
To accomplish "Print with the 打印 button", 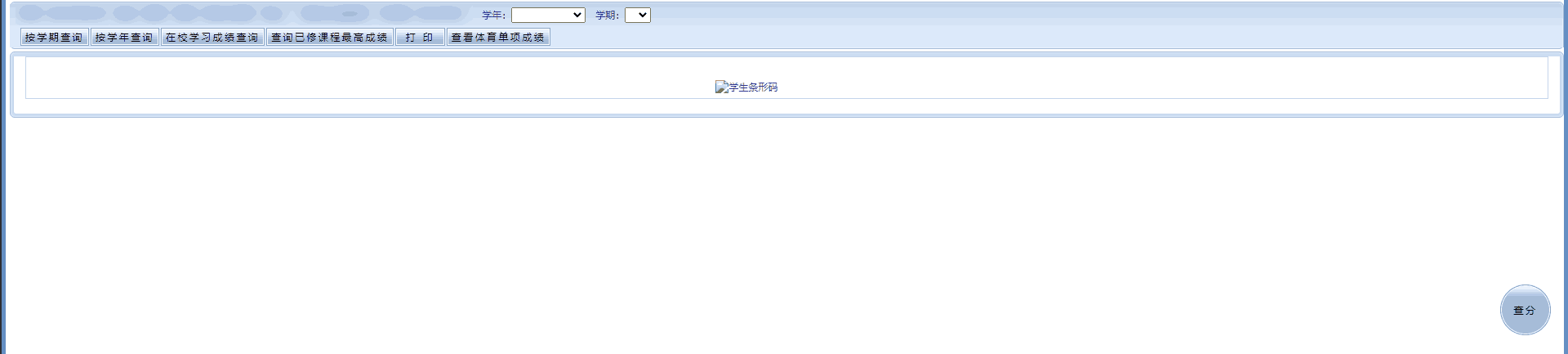I will 420,37.
